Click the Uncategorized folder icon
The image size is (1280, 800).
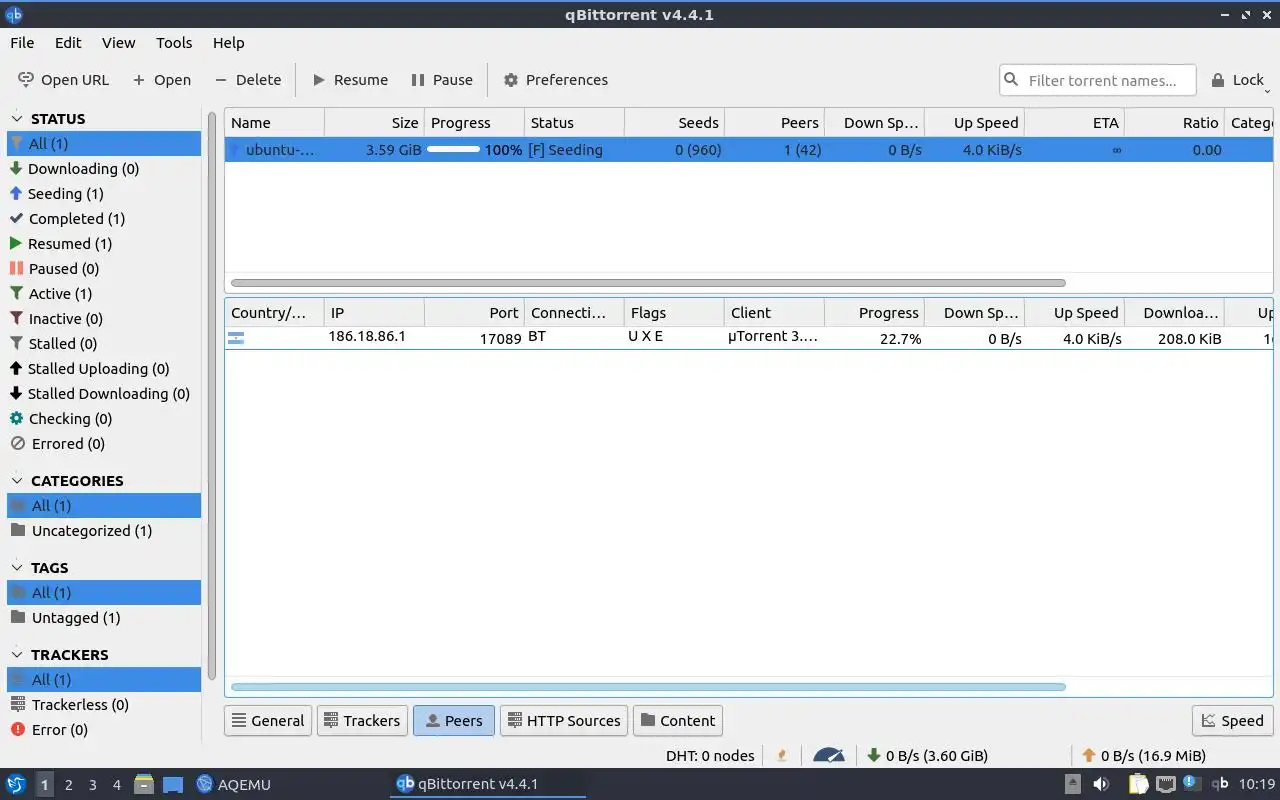coord(17,531)
